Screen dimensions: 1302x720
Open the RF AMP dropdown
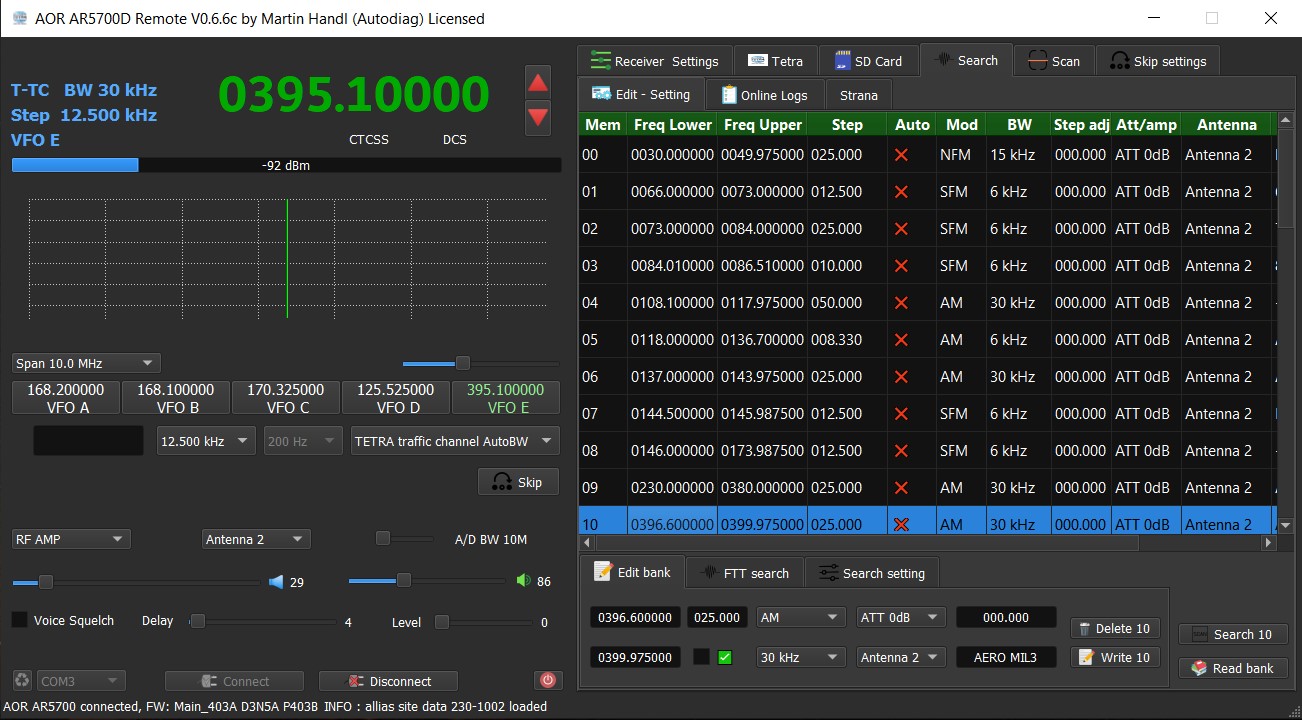71,539
